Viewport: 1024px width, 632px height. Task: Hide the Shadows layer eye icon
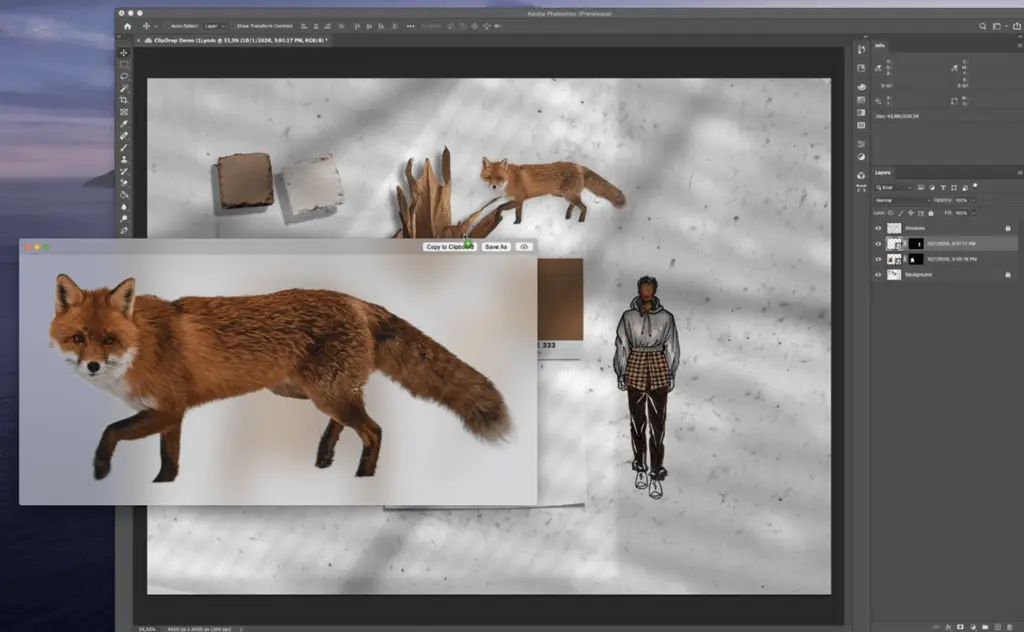pos(878,228)
